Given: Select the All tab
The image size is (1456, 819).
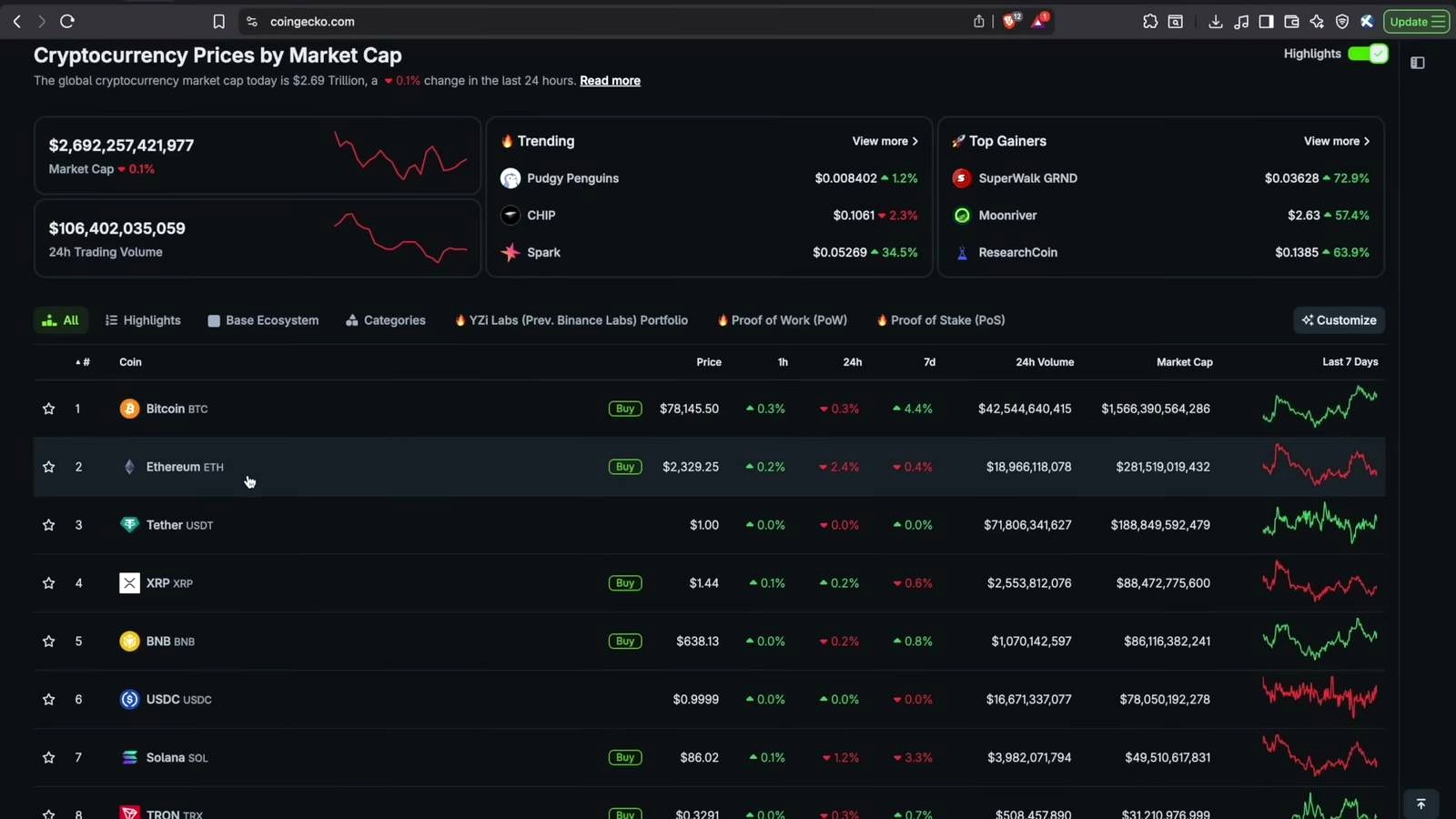Looking at the screenshot, I should click(x=60, y=320).
